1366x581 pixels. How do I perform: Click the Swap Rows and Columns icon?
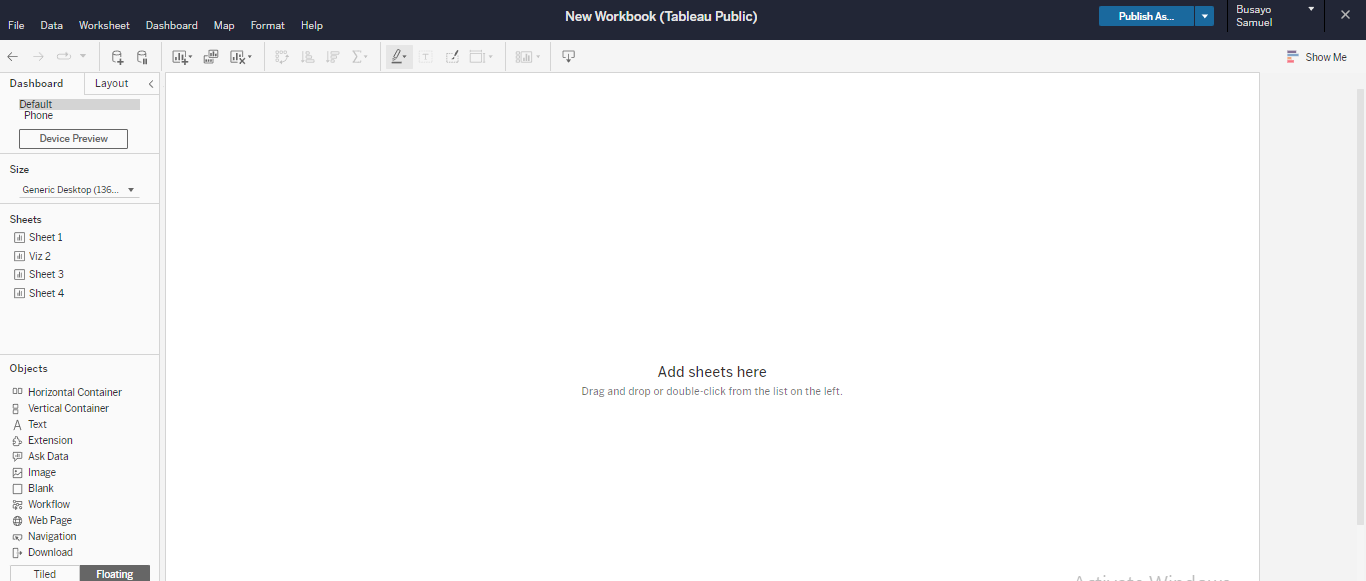[282, 57]
